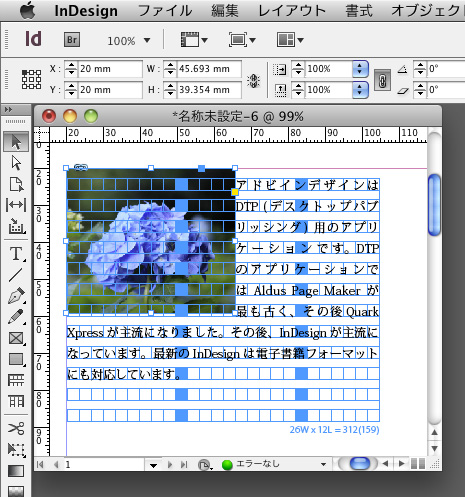Select the Rectangle Frame tool
Image resolution: width=465 pixels, height=497 pixels.
click(x=16, y=338)
